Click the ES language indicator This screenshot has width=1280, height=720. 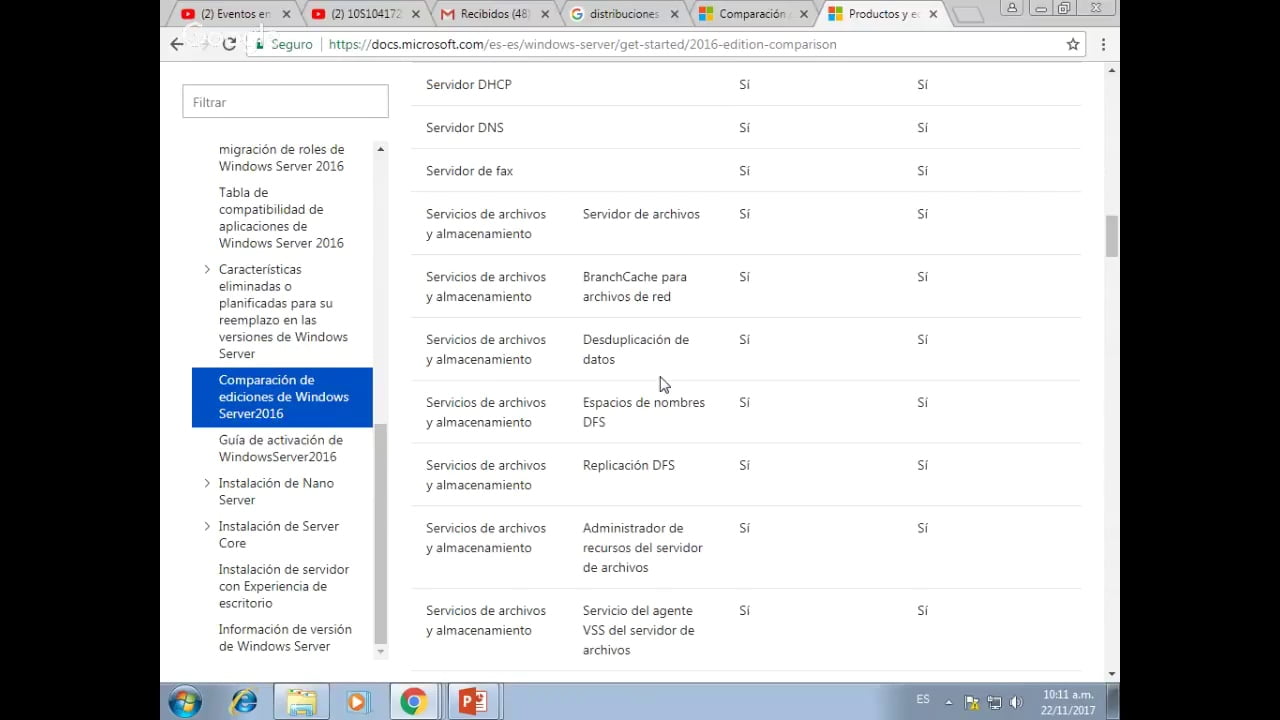click(x=923, y=699)
